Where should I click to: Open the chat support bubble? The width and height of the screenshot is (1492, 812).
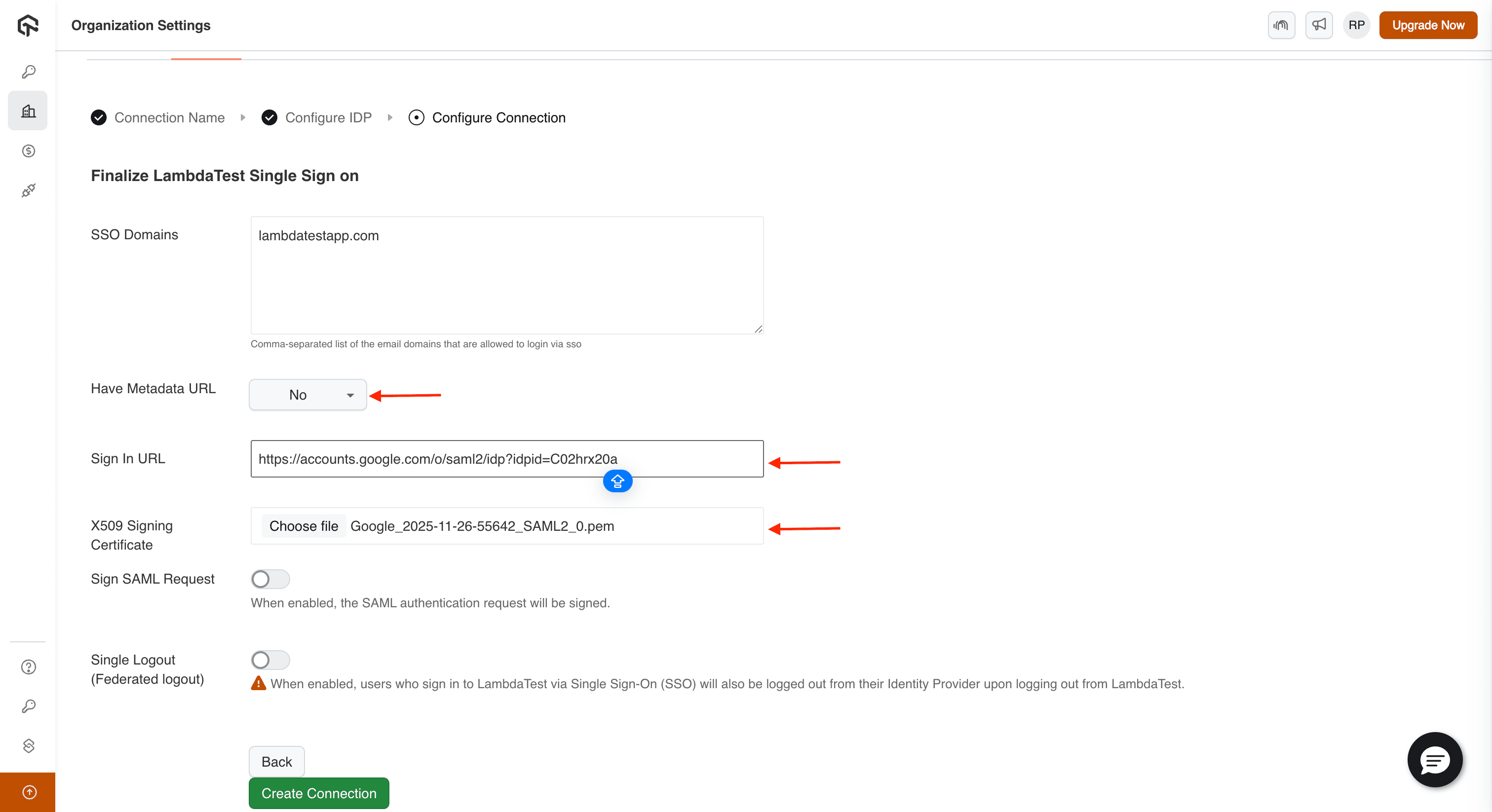click(1435, 760)
